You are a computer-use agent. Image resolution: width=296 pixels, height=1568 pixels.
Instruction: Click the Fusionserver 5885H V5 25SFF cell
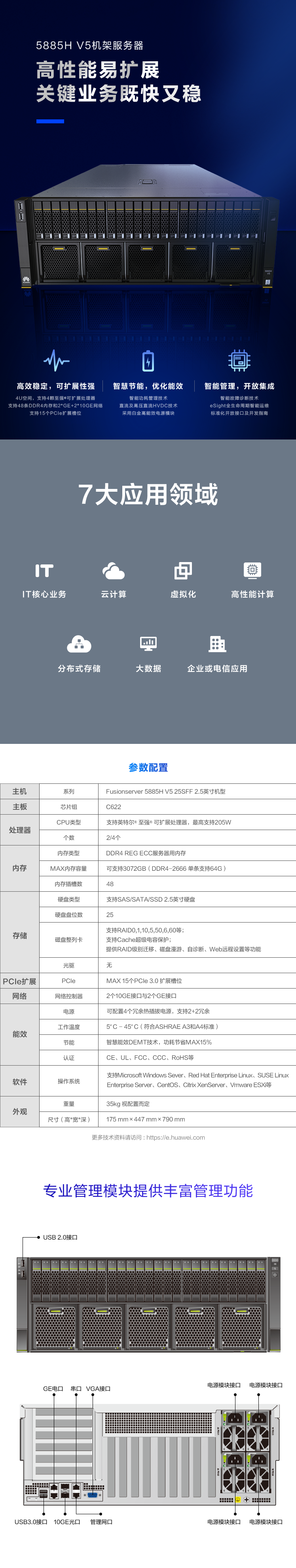(197, 791)
